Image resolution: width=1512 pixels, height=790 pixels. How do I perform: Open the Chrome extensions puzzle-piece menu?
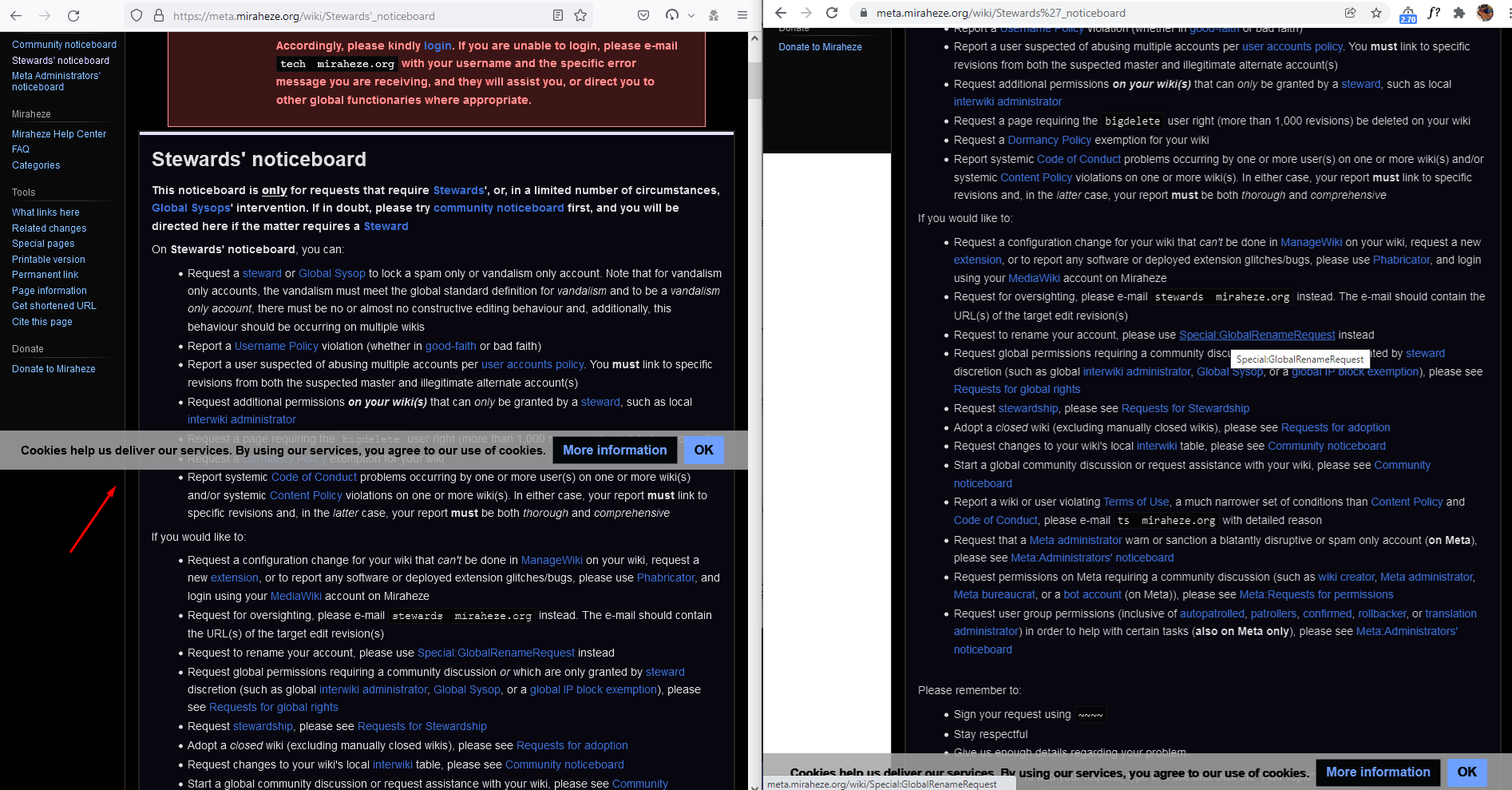[1459, 13]
